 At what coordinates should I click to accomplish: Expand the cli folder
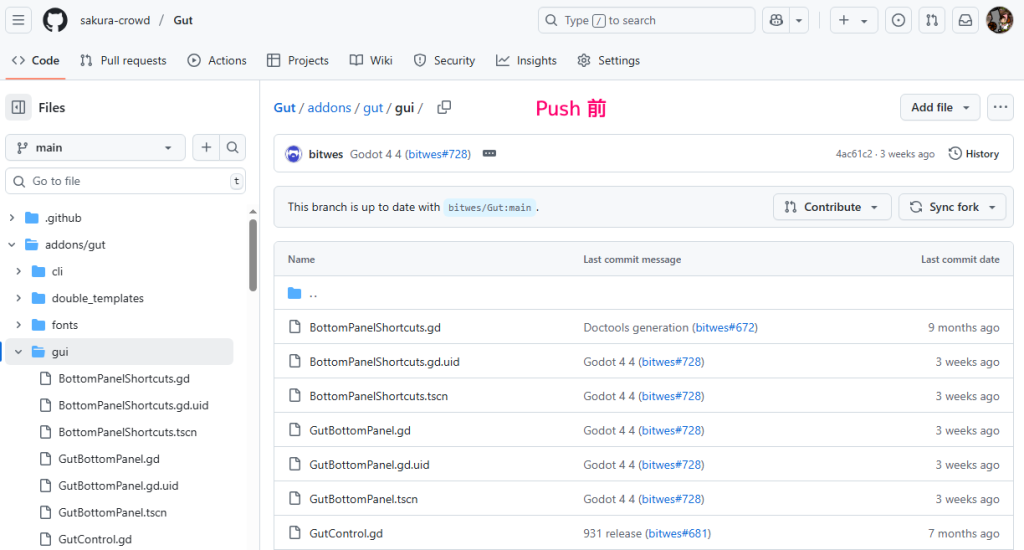[x=18, y=271]
